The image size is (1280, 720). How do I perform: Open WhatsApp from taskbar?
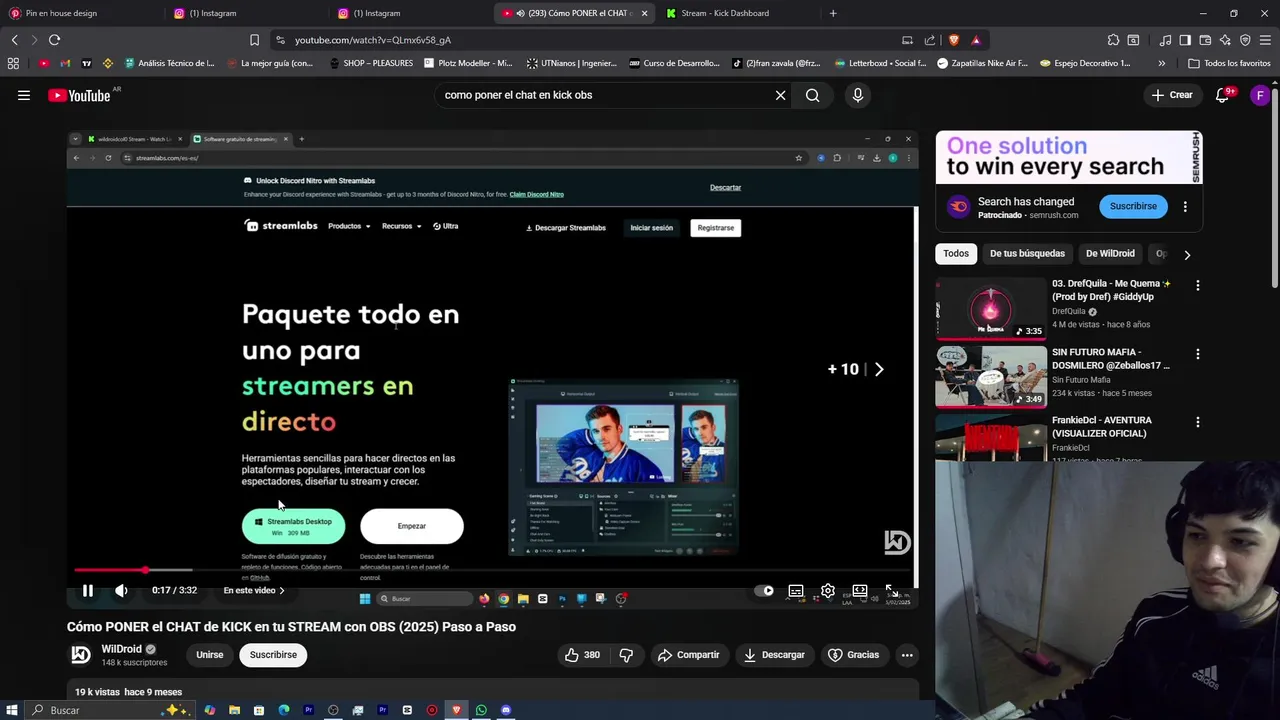pyautogui.click(x=481, y=710)
